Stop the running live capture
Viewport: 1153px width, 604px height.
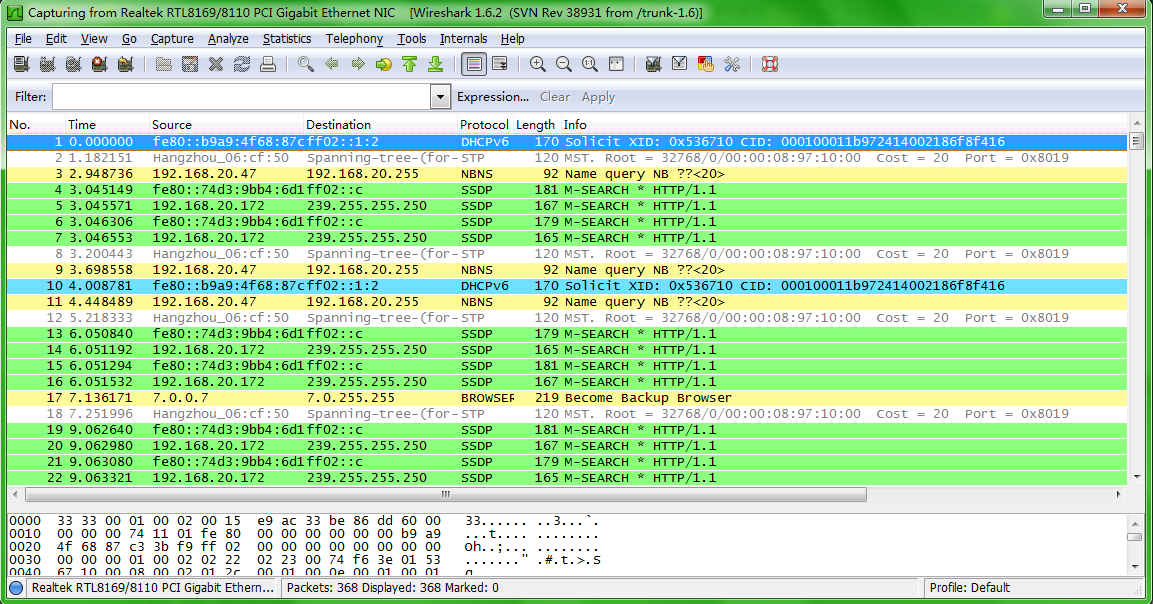click(x=99, y=65)
